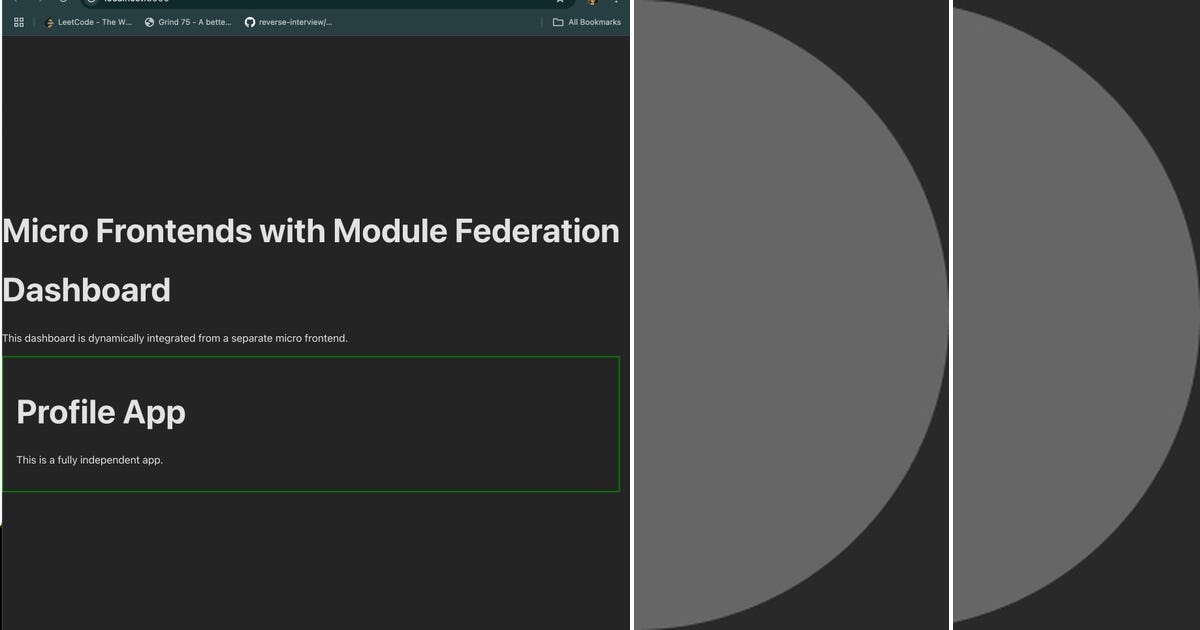Screen dimensions: 1200x630
Task: Click All Bookmarks on the bookmarks bar
Action: [x=588, y=21]
